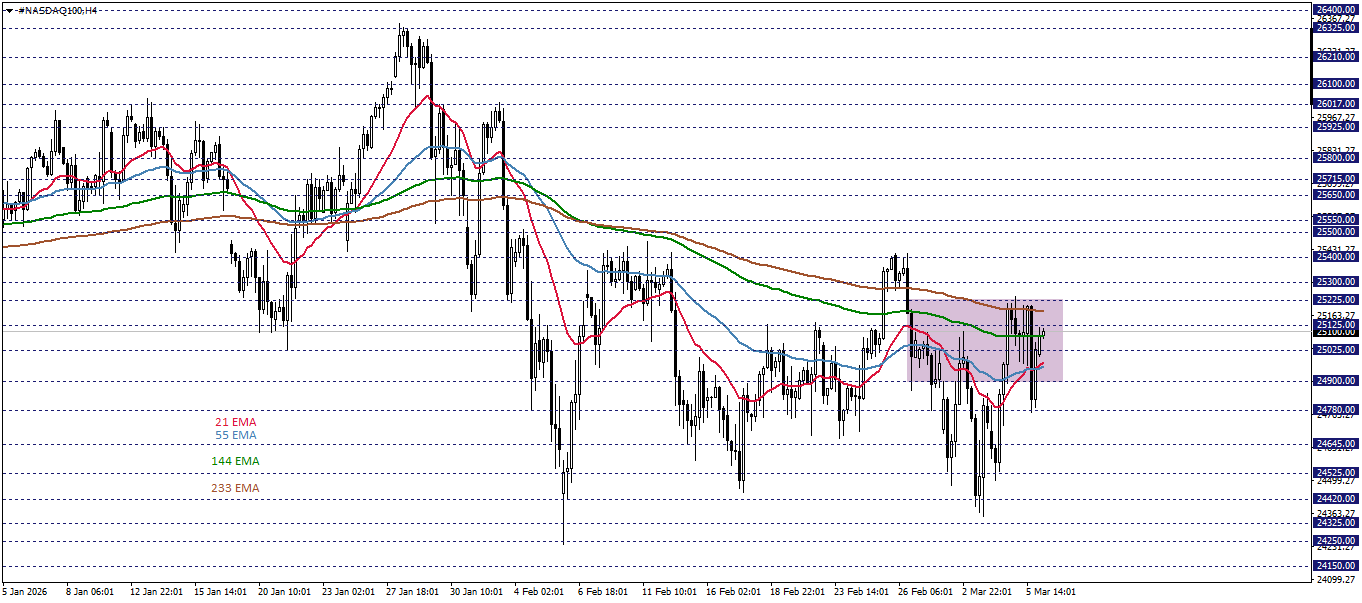Click the current price tag 25163.27

pos(1335,315)
